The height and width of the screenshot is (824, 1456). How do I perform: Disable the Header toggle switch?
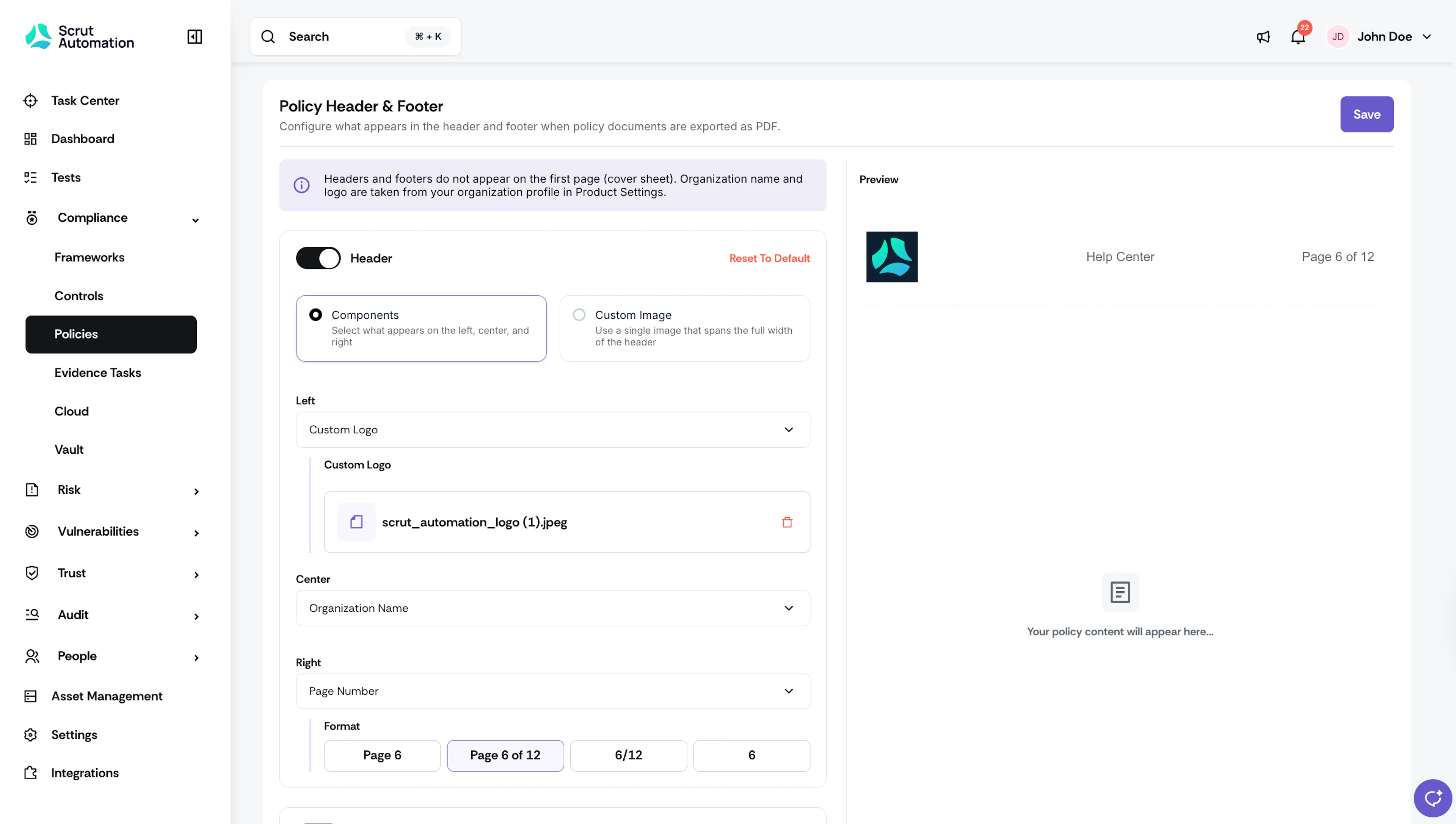click(318, 258)
